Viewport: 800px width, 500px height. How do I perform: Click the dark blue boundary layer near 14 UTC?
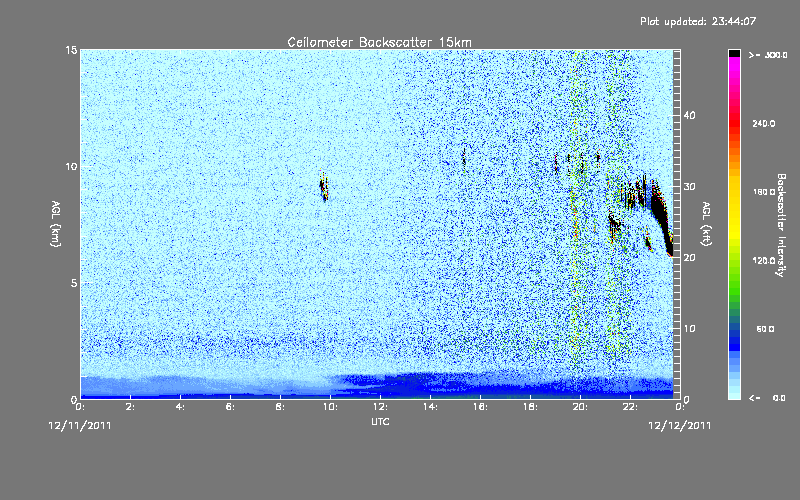click(x=430, y=386)
